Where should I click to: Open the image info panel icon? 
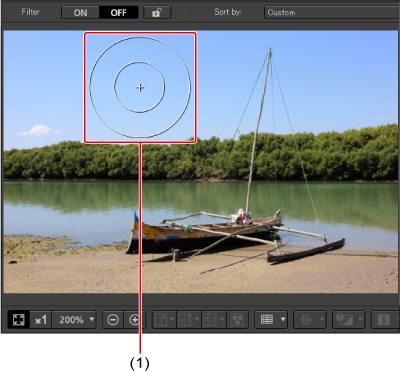coord(384,320)
